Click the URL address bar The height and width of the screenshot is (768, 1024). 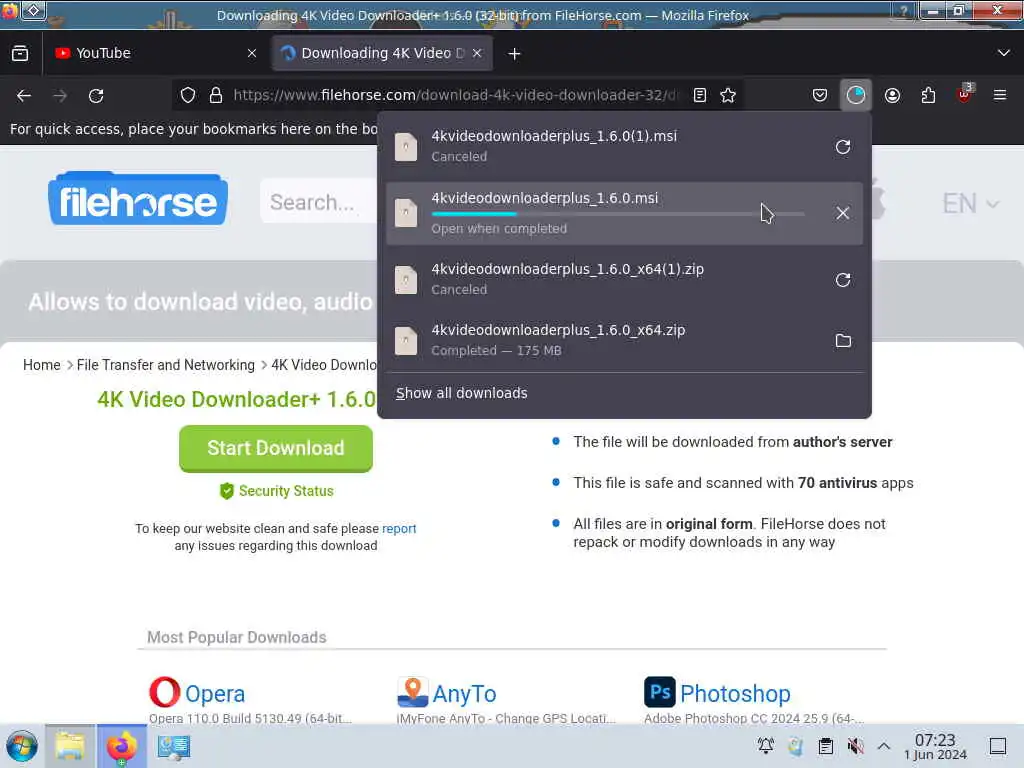[x=455, y=95]
